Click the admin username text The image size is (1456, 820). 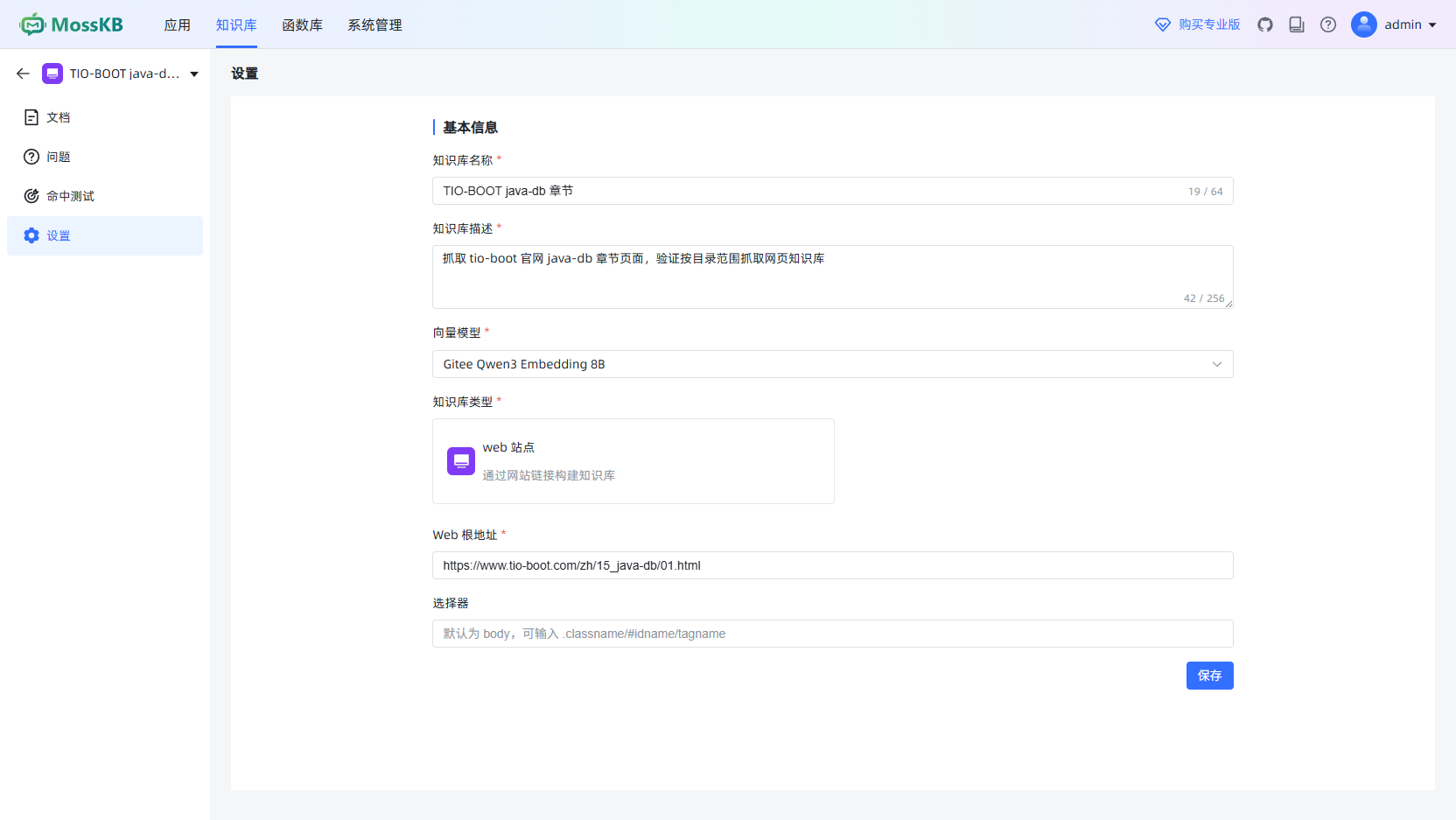[x=1403, y=25]
